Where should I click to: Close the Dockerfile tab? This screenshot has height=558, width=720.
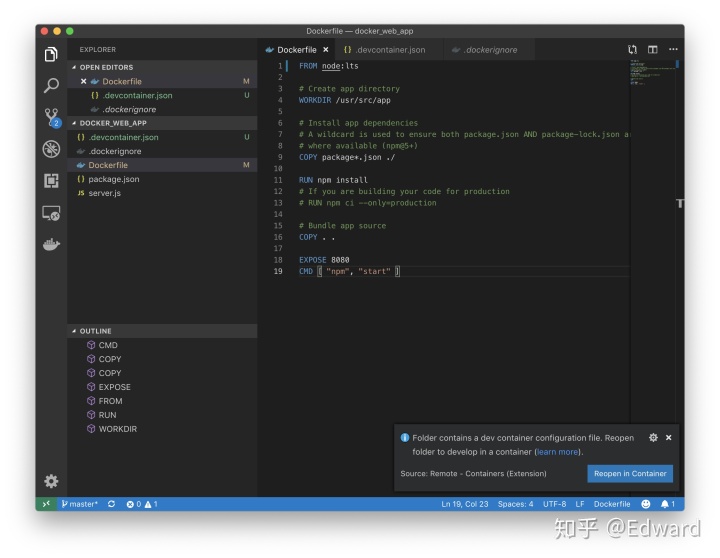(x=326, y=50)
